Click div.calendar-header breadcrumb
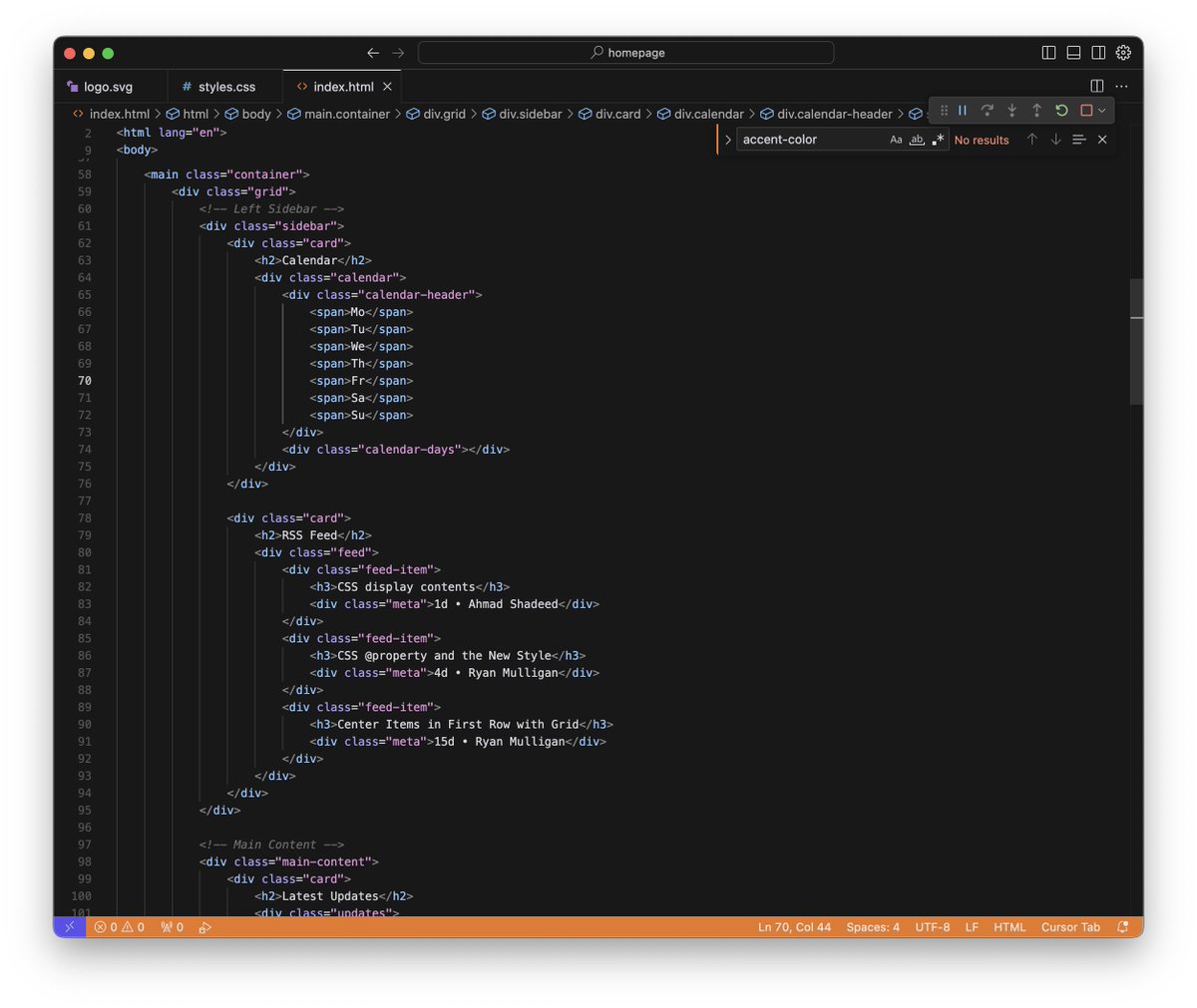The width and height of the screenshot is (1197, 1008). click(826, 114)
